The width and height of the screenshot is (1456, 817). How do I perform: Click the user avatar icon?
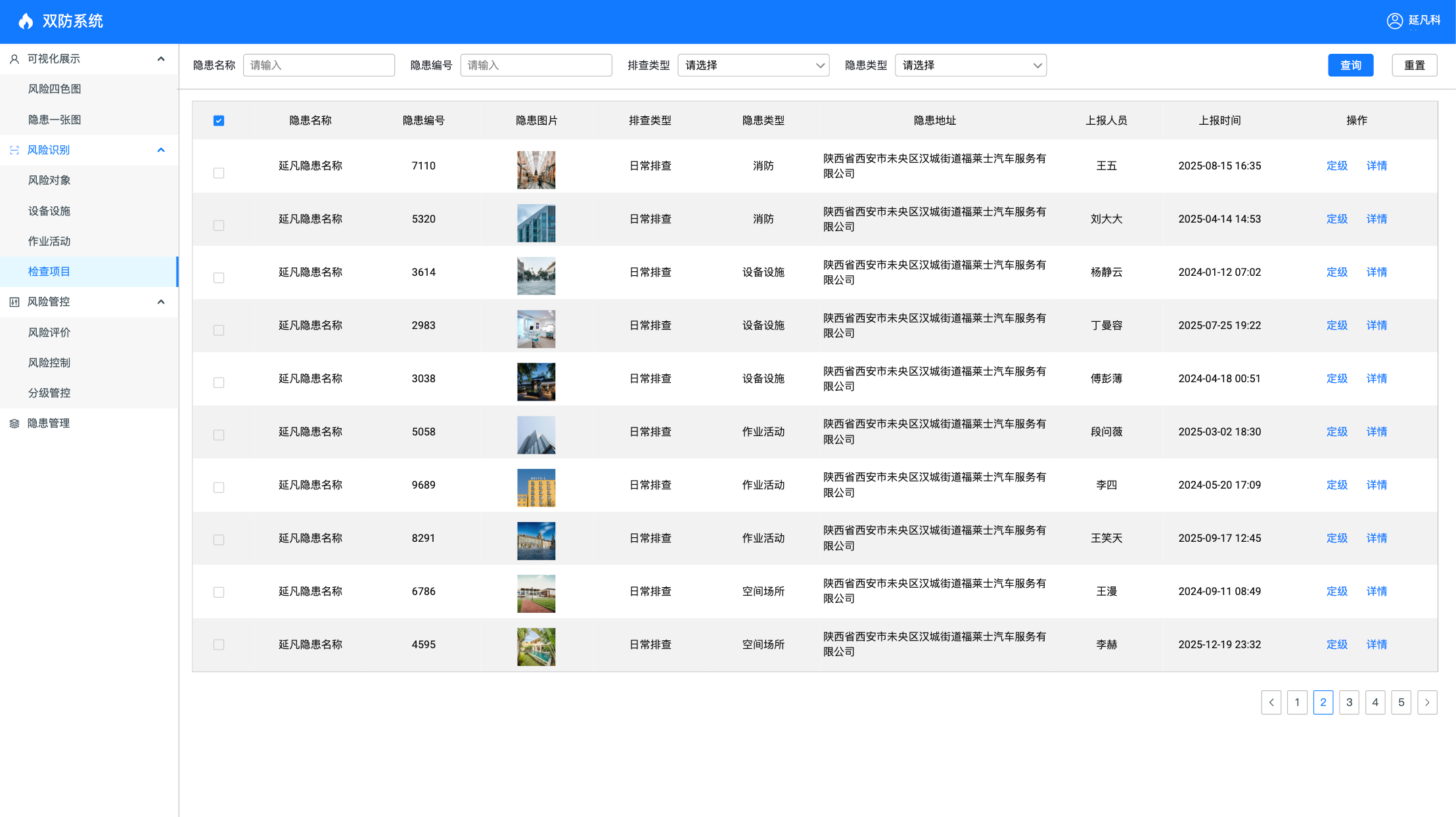(x=1394, y=21)
